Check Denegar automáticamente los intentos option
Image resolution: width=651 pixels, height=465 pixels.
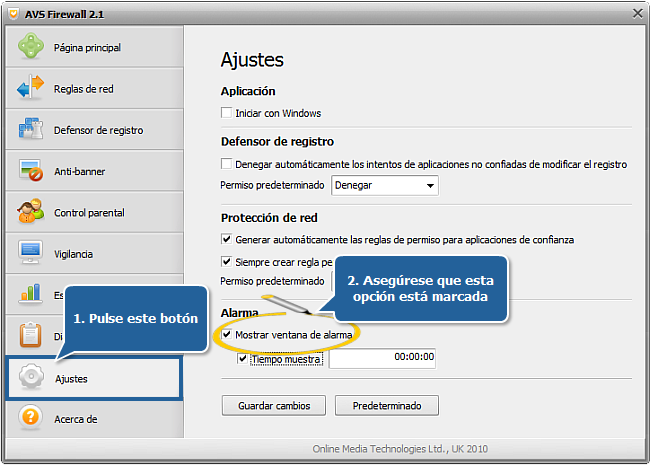(x=226, y=164)
